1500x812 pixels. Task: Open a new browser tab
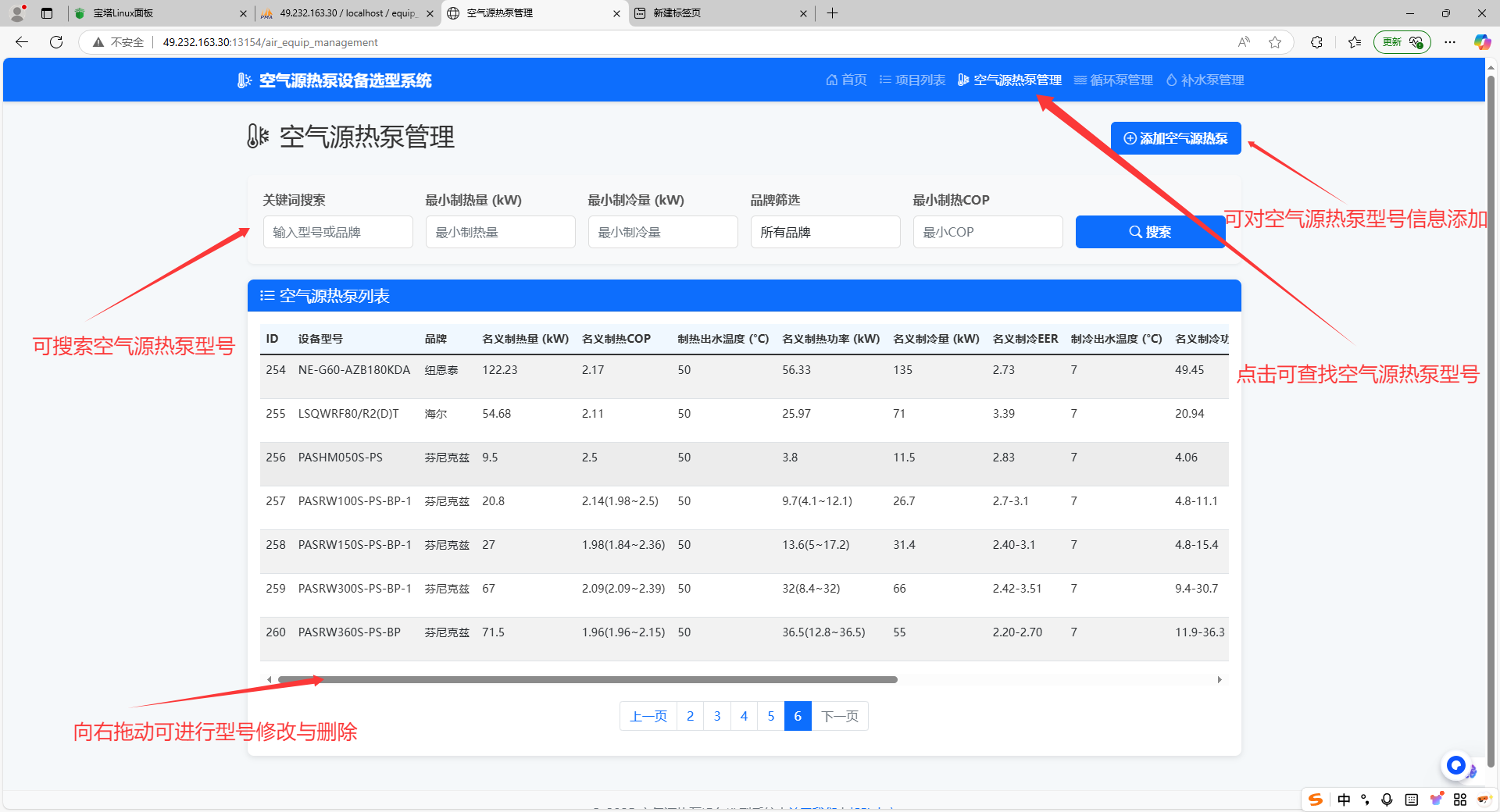coord(832,13)
